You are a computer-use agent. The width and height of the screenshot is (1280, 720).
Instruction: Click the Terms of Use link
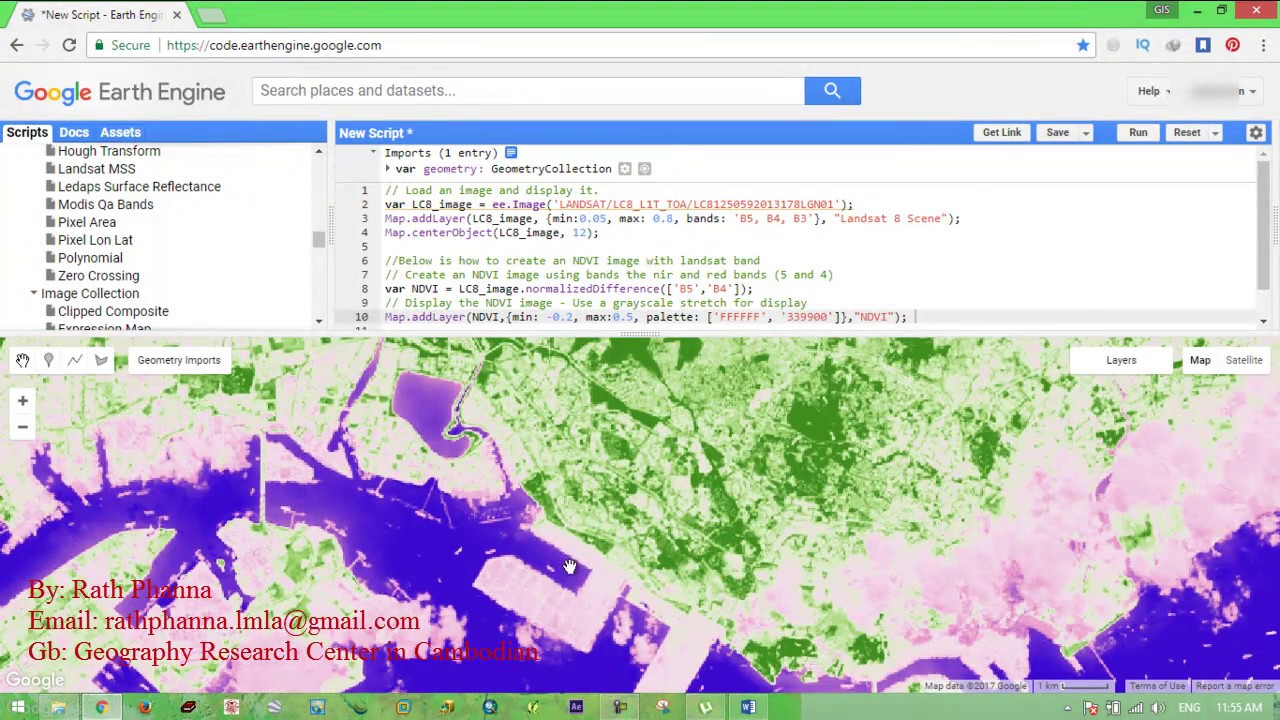pos(1157,686)
